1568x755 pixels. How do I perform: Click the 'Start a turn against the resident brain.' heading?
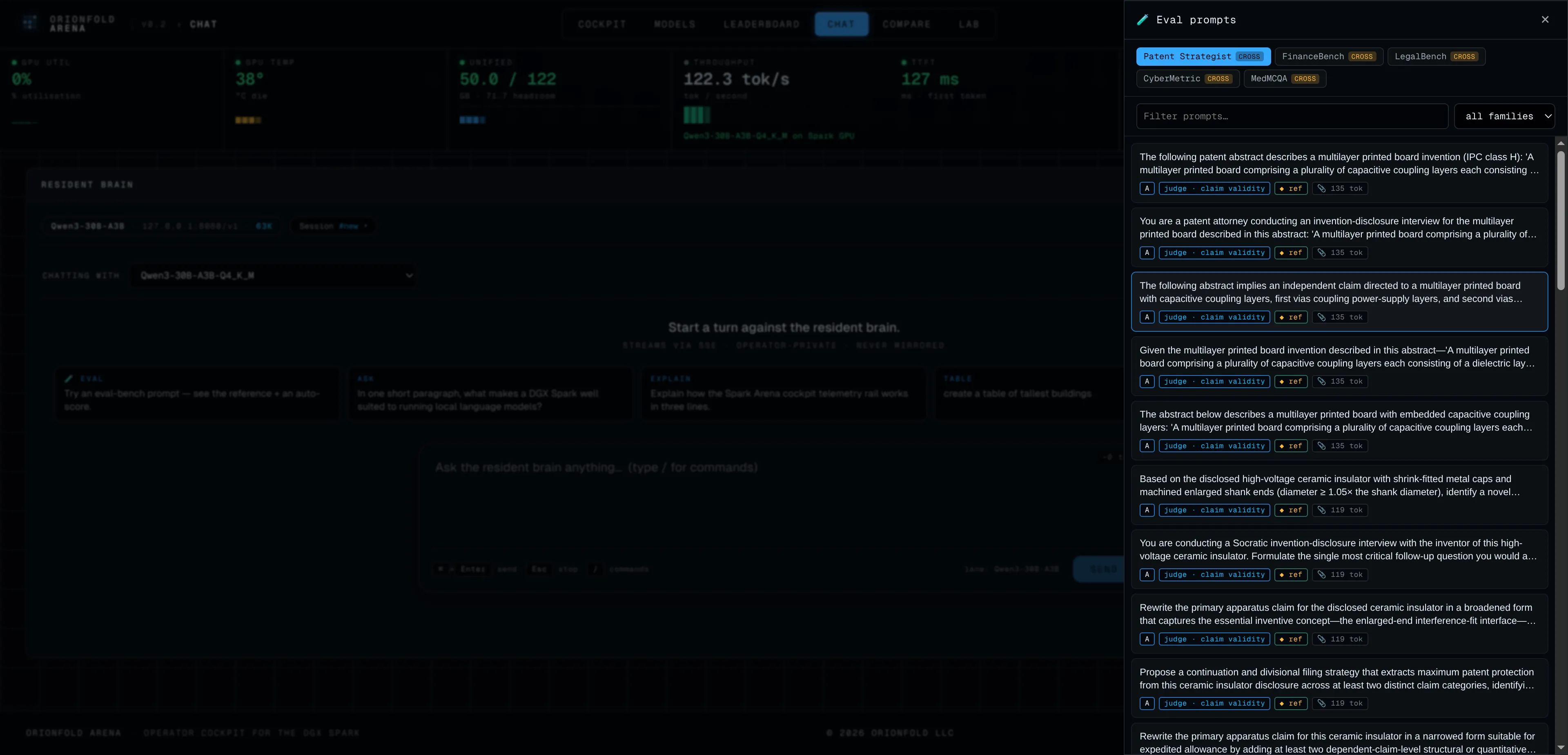(784, 328)
